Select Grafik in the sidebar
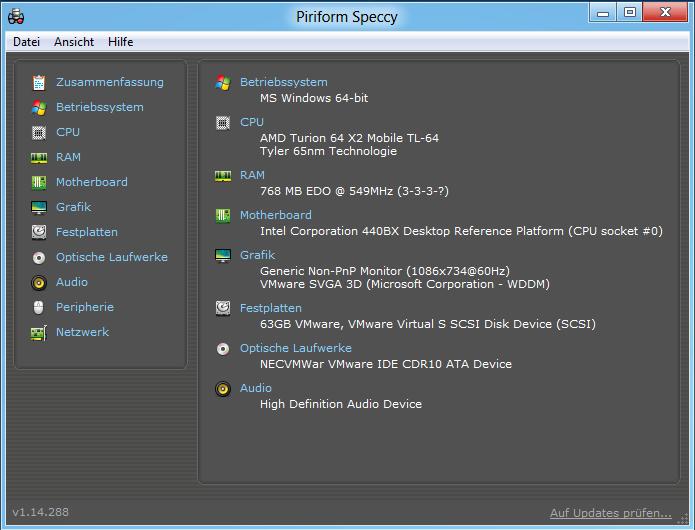695x530 pixels. click(74, 207)
